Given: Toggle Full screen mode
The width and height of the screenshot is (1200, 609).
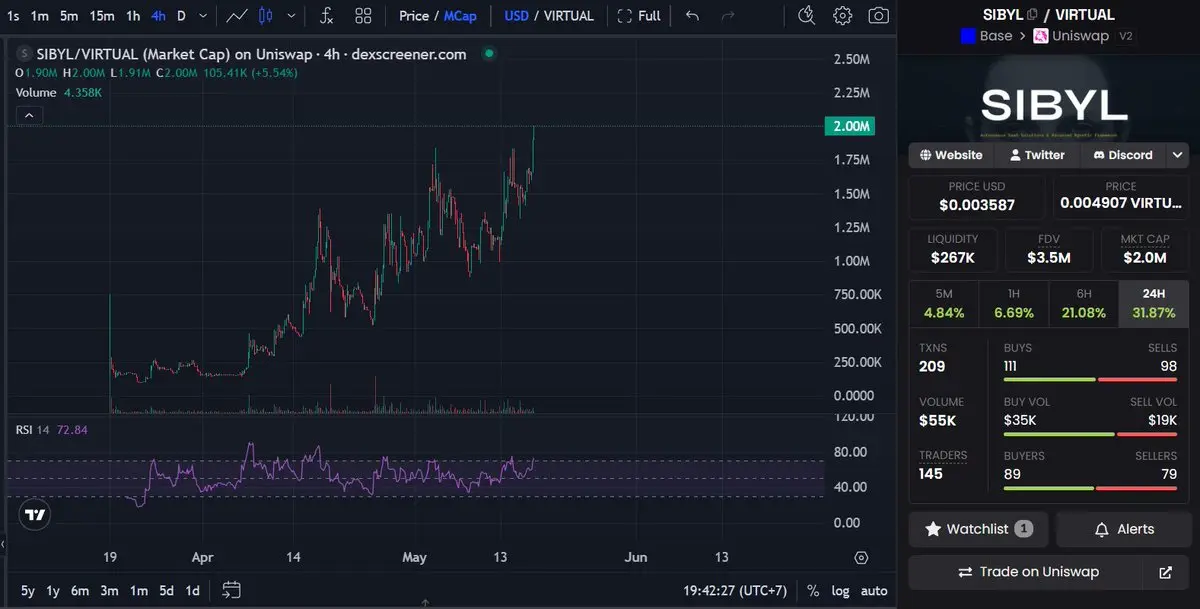Looking at the screenshot, I should (x=638, y=16).
